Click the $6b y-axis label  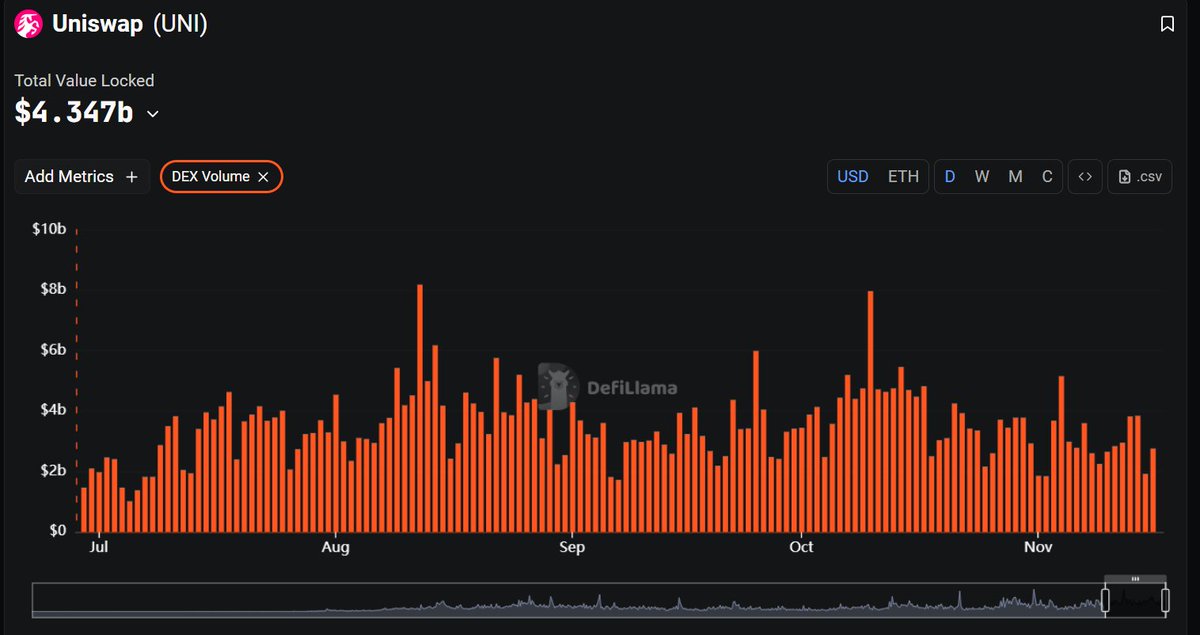click(52, 349)
